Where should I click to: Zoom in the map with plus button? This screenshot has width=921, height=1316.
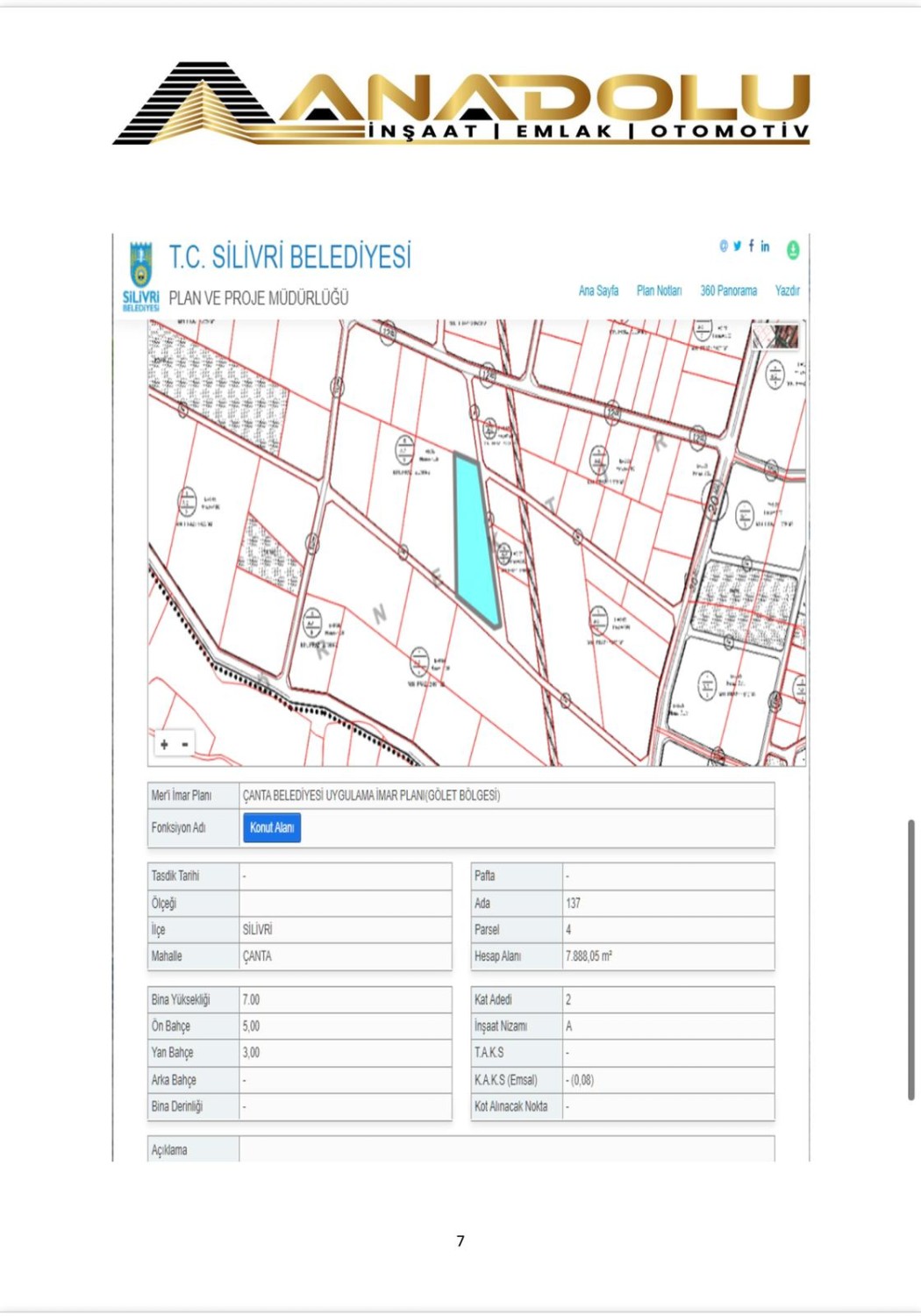click(164, 744)
